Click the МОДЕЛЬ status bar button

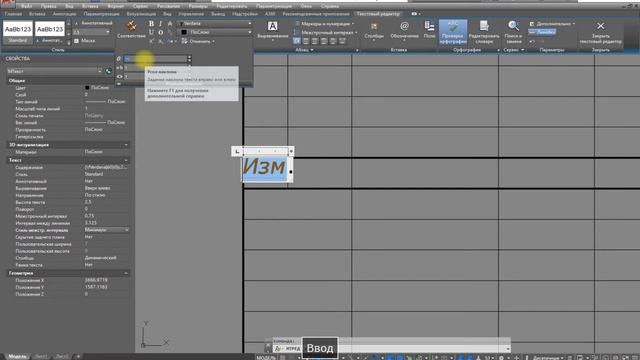click(x=266, y=358)
